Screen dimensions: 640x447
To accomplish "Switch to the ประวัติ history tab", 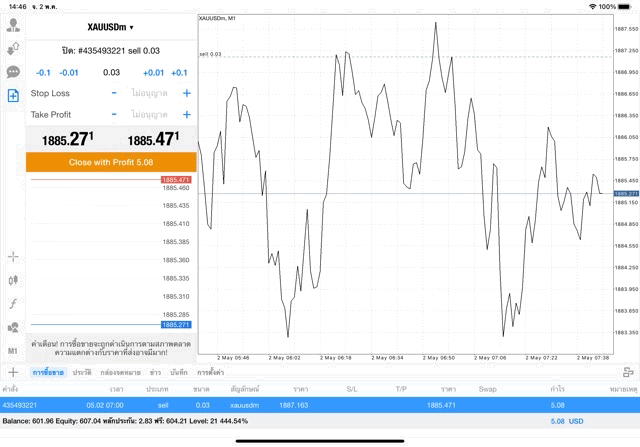I will 81,372.
